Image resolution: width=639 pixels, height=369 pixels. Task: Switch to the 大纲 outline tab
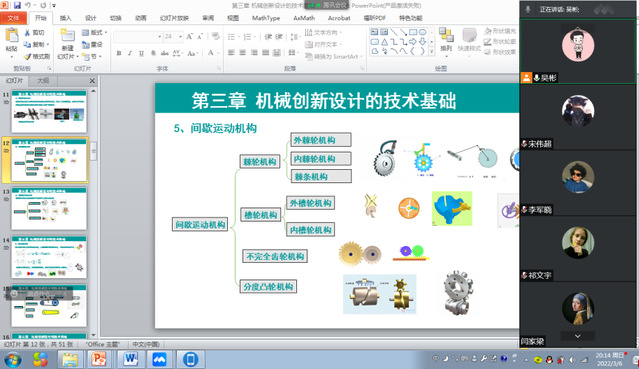[43, 80]
